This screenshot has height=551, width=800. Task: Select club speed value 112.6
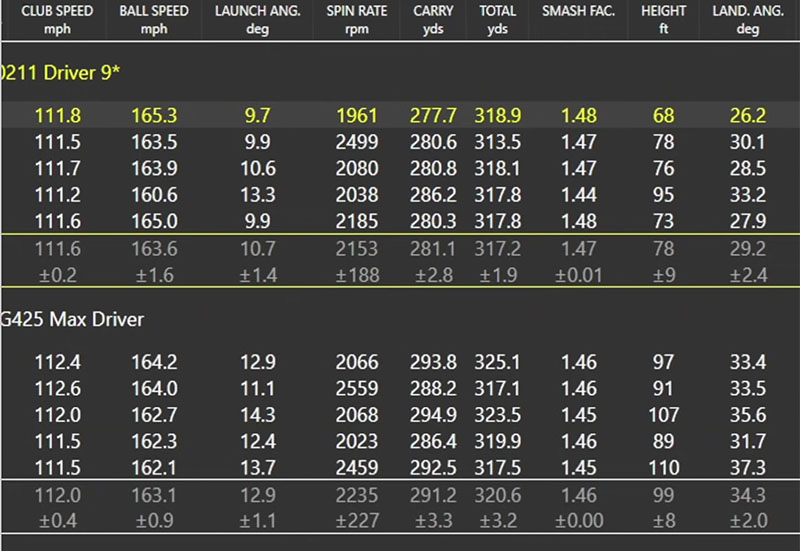click(x=58, y=389)
